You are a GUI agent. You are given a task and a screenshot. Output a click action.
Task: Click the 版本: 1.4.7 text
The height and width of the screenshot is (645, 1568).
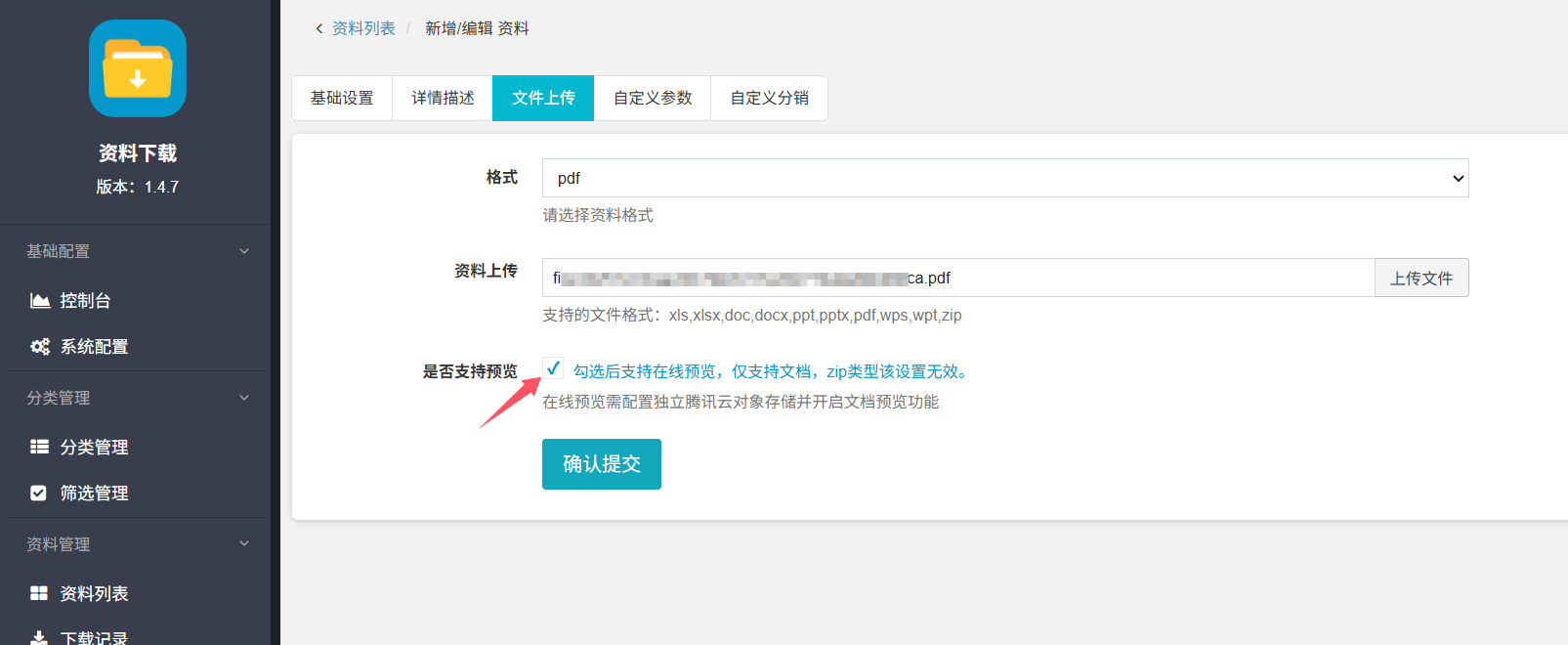[138, 187]
